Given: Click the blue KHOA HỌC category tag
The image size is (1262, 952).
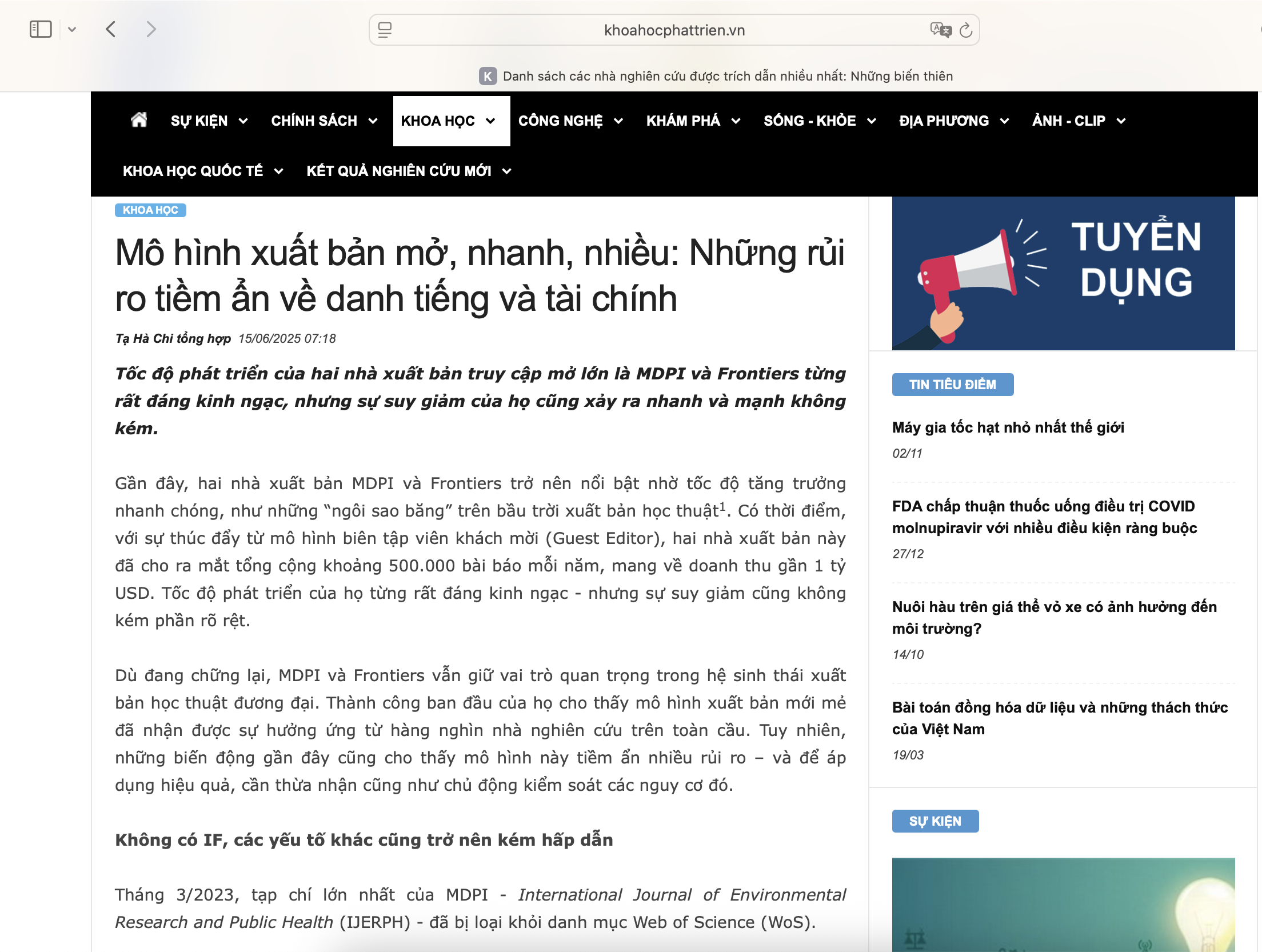Looking at the screenshot, I should [150, 210].
